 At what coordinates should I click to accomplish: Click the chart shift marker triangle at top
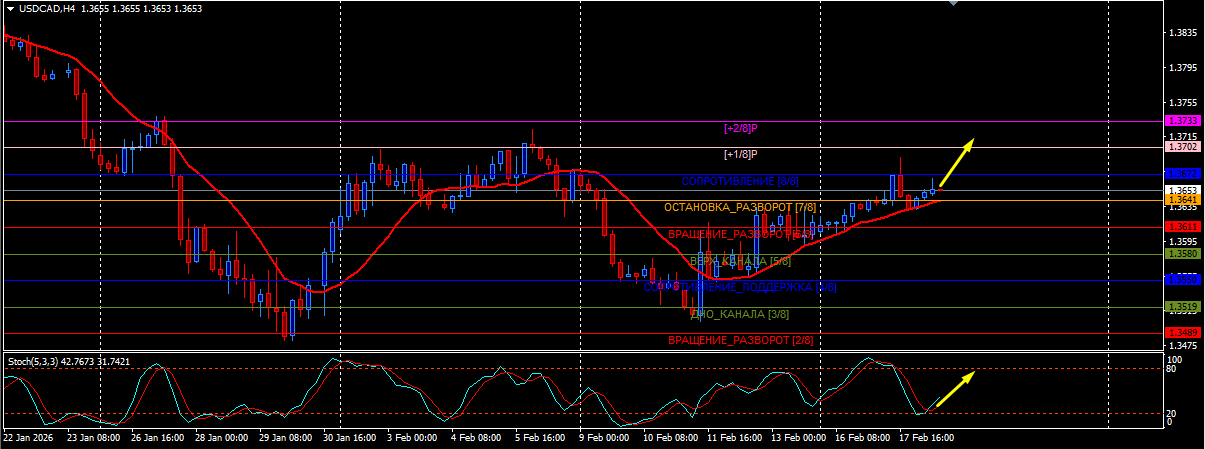click(x=953, y=4)
